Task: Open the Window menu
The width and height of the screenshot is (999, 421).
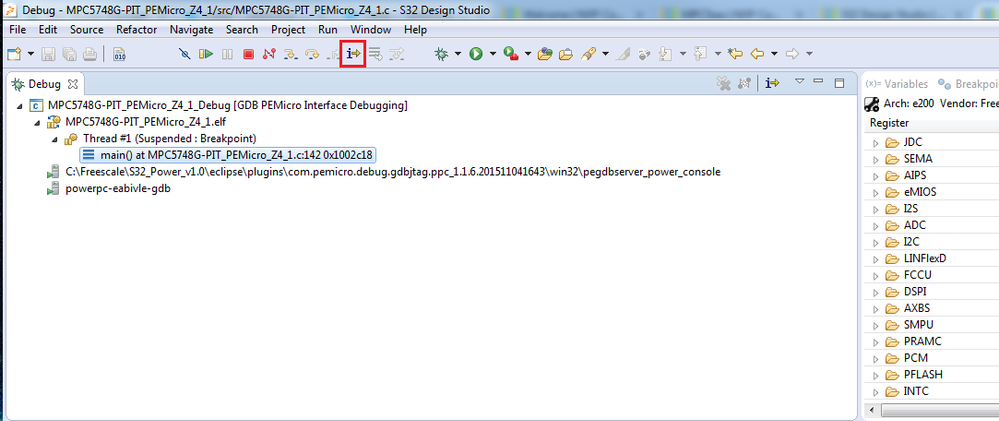Action: click(371, 29)
